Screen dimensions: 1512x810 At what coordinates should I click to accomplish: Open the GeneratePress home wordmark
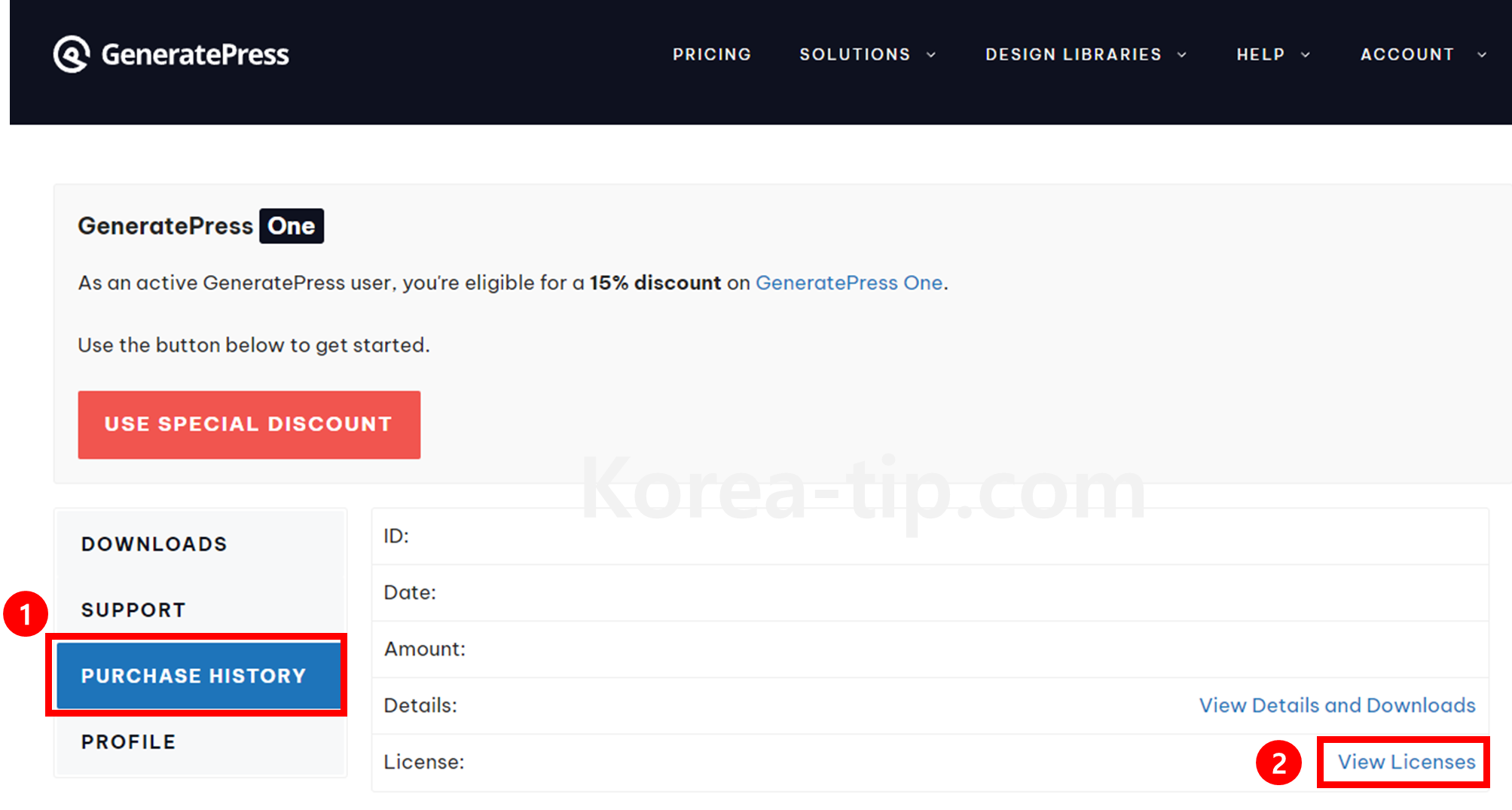click(195, 54)
